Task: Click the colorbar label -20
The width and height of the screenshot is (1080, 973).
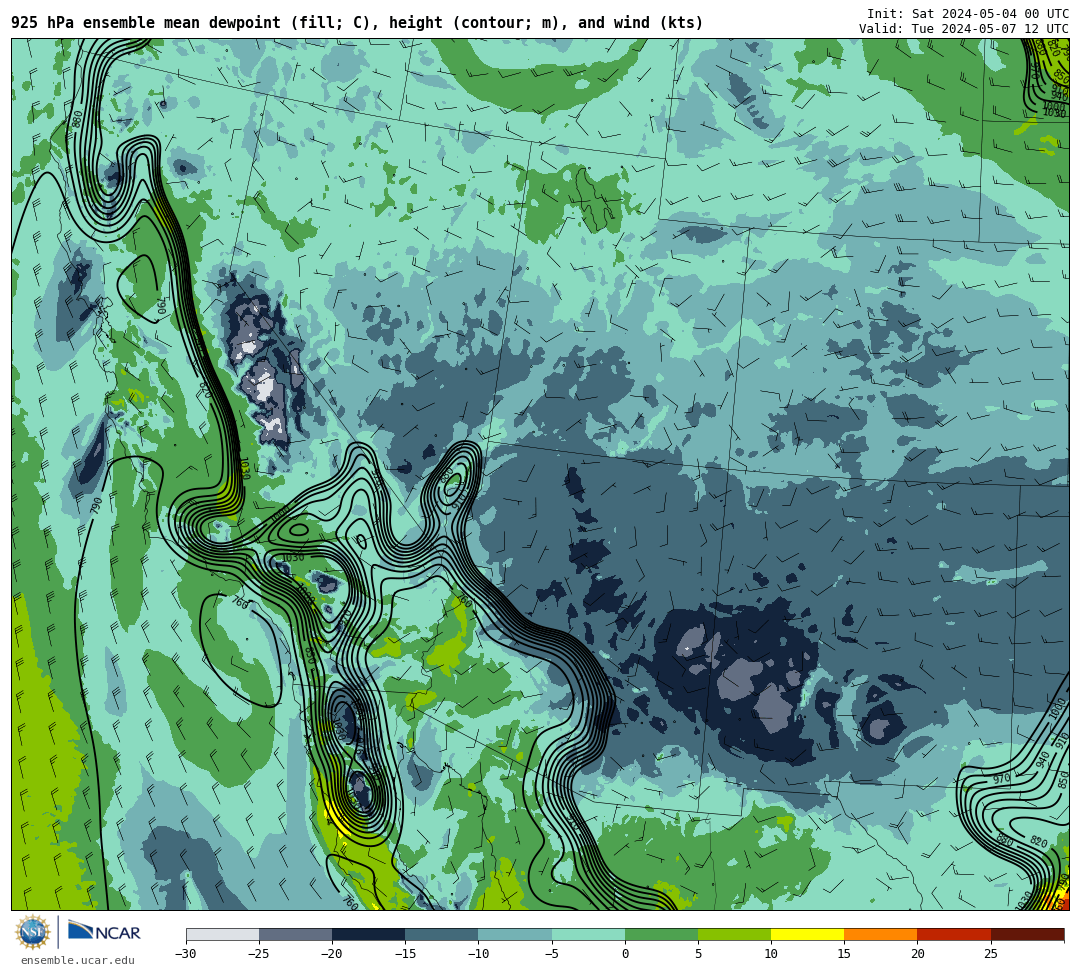Action: pos(332,954)
